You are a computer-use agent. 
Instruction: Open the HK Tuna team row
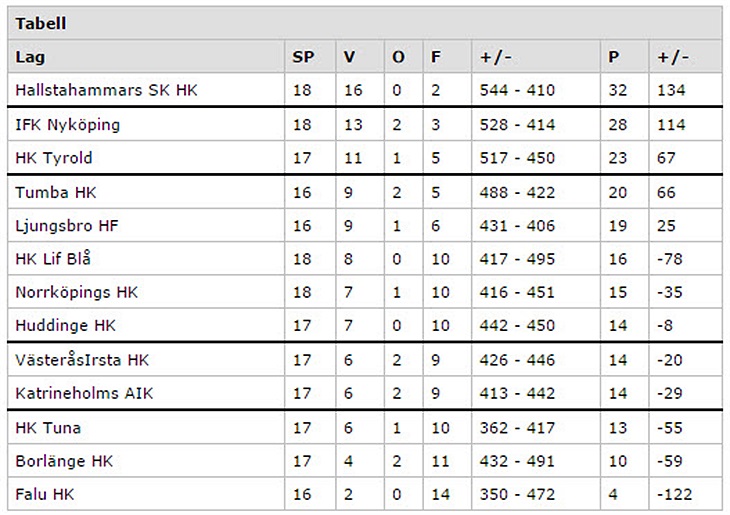[48, 428]
